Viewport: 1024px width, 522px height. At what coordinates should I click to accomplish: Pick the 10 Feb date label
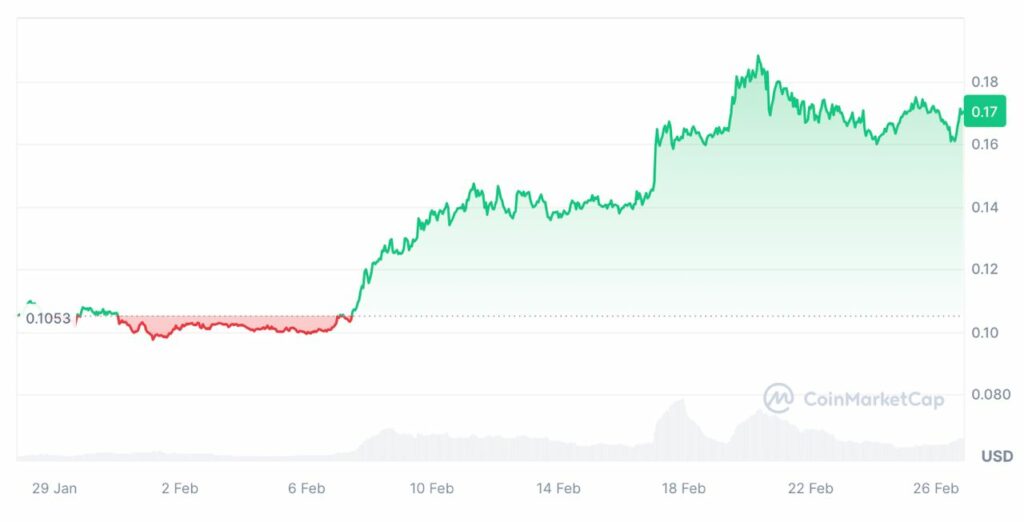tap(432, 489)
